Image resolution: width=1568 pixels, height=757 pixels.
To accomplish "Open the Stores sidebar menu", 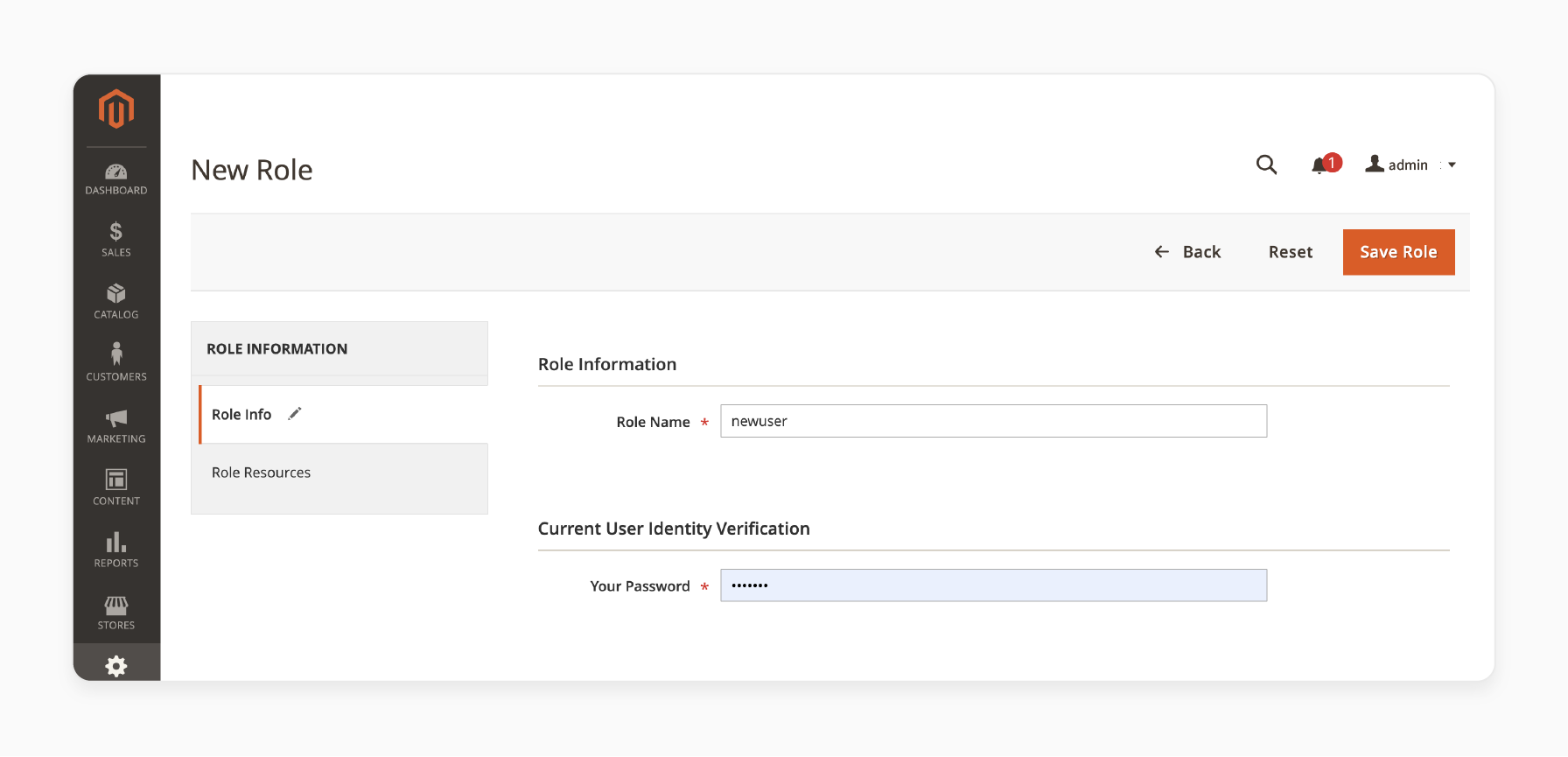I will [116, 613].
